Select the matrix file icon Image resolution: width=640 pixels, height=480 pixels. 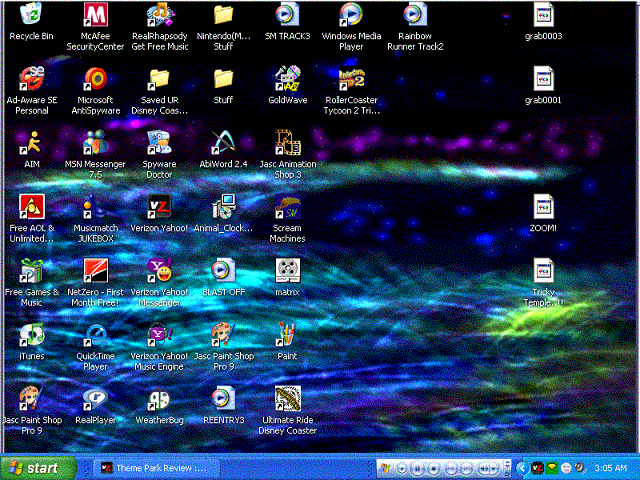tap(287, 278)
